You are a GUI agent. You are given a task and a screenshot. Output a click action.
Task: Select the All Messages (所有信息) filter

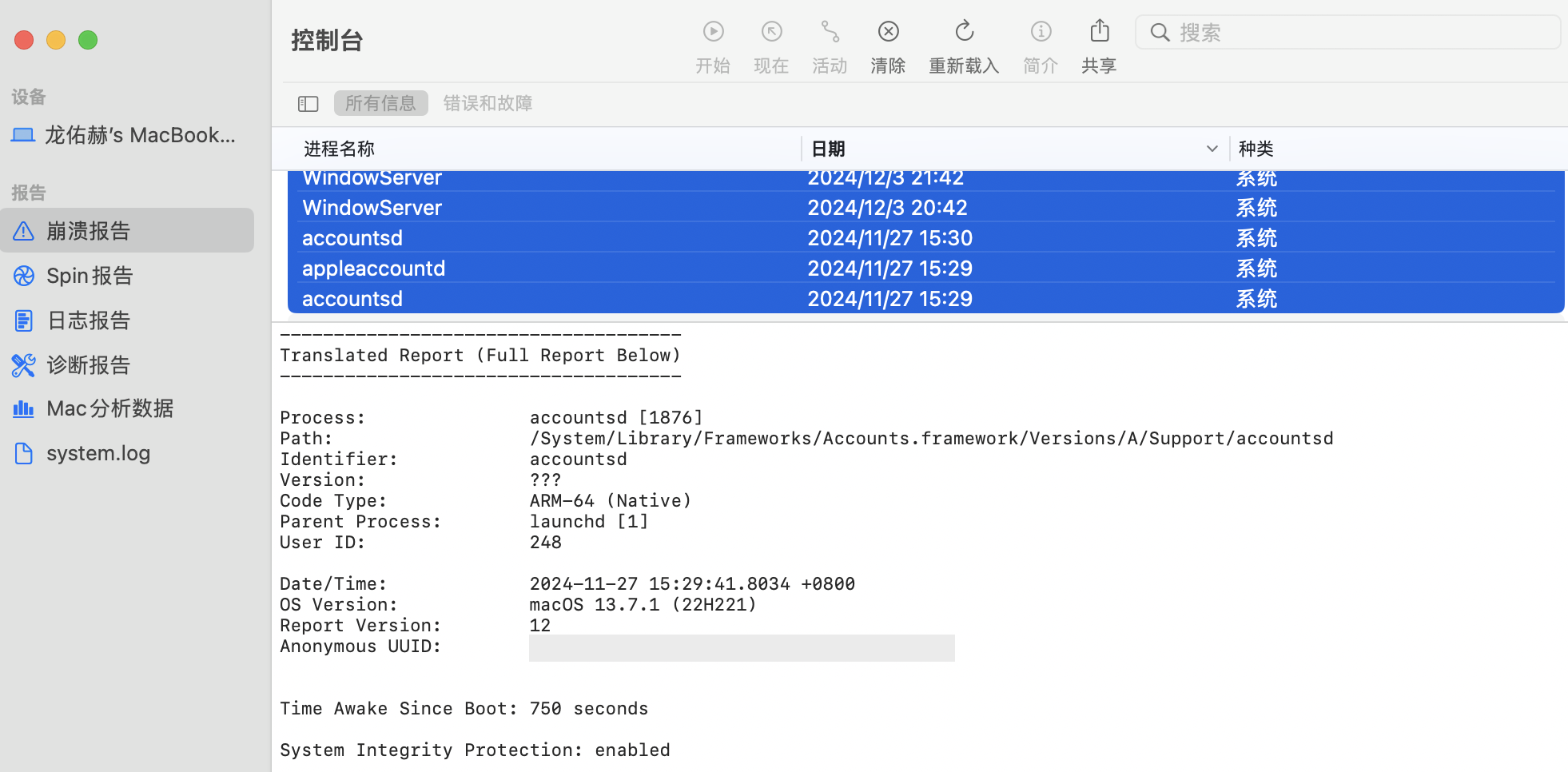(380, 103)
